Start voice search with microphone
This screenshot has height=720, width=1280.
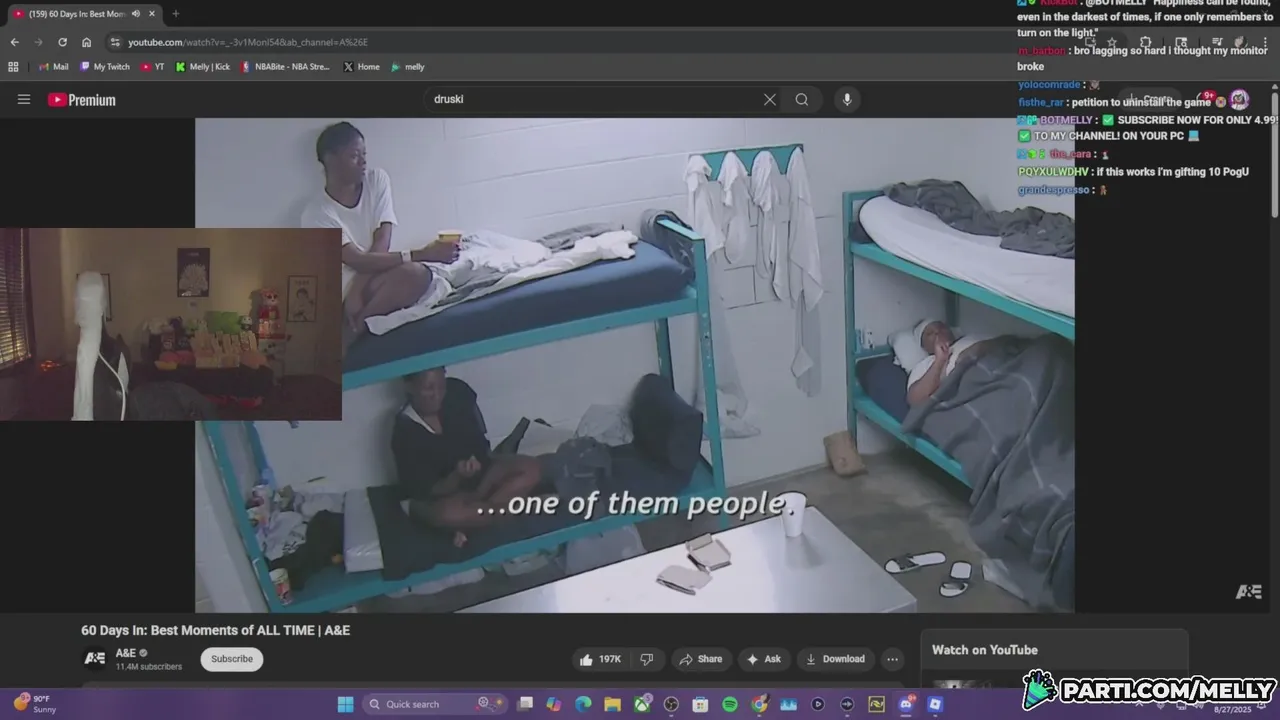(847, 99)
